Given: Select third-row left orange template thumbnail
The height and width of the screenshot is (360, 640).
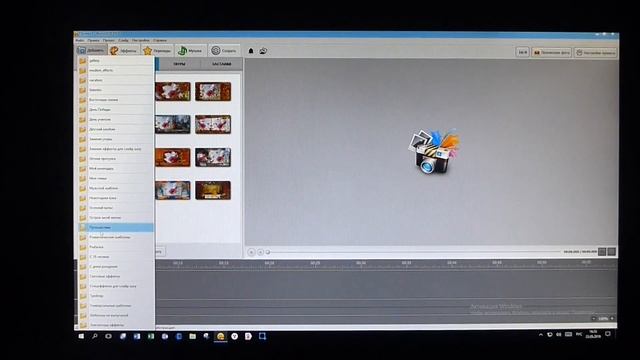Looking at the screenshot, I should pos(173,157).
